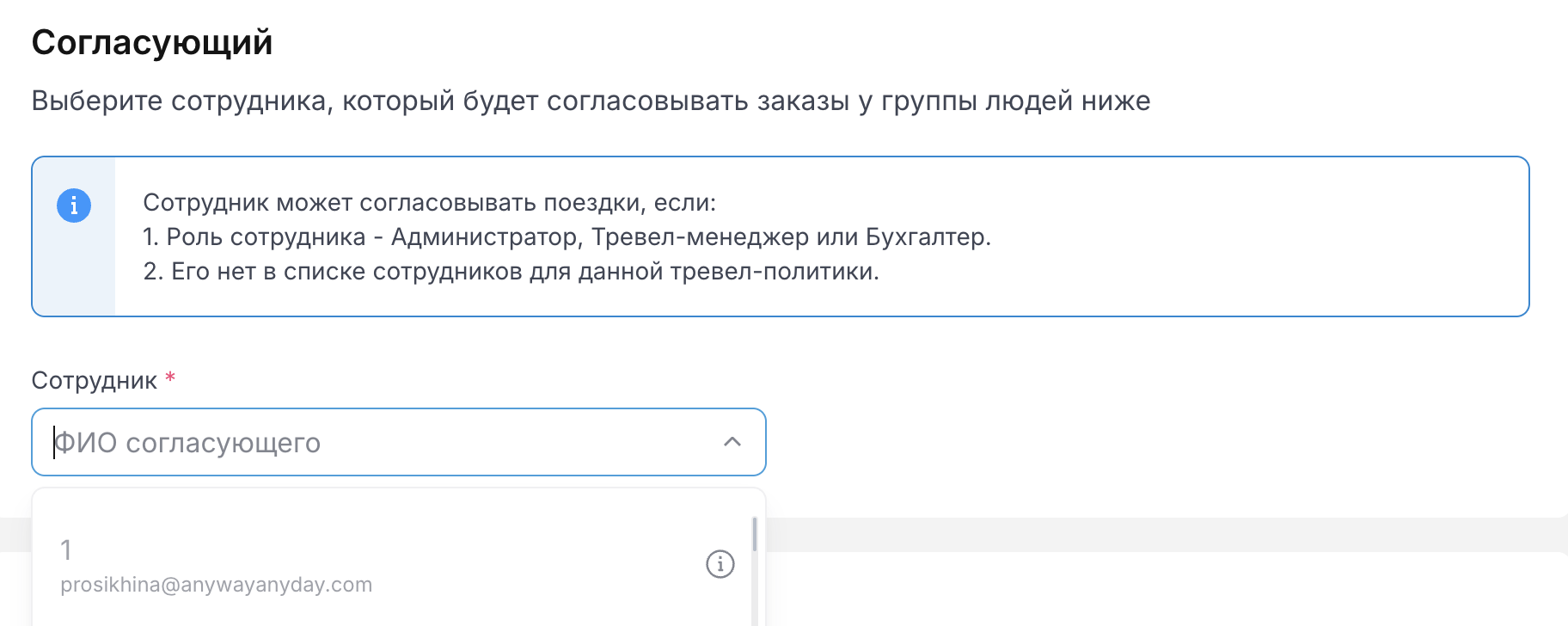Click the light-blue strip under the info icon
Viewport: 1568px width, 626px height.
pyautogui.click(x=74, y=275)
